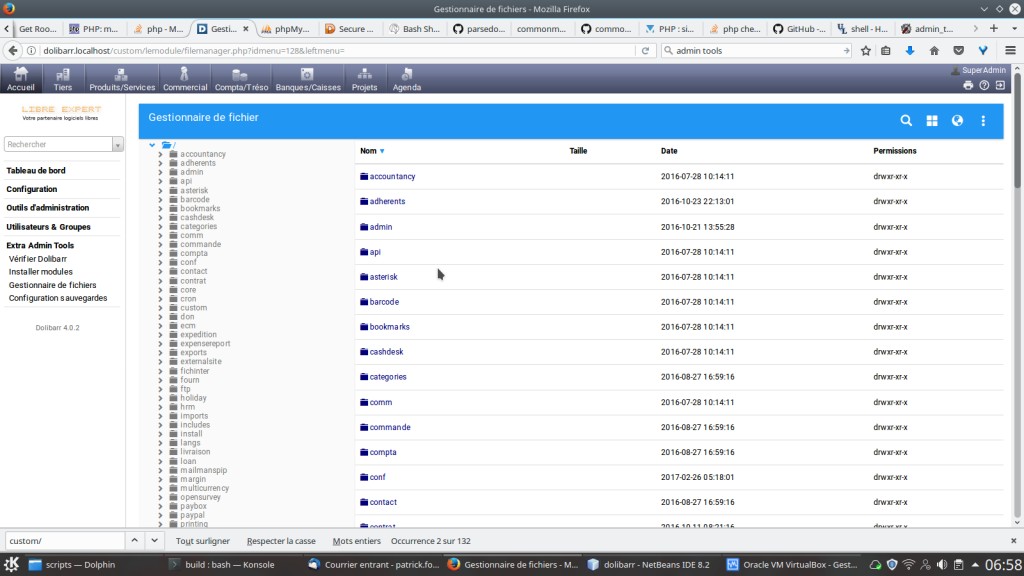Image resolution: width=1024 pixels, height=576 pixels.
Task: Click the Pocket icon in Firefox toolbar
Action: pyautogui.click(x=959, y=50)
